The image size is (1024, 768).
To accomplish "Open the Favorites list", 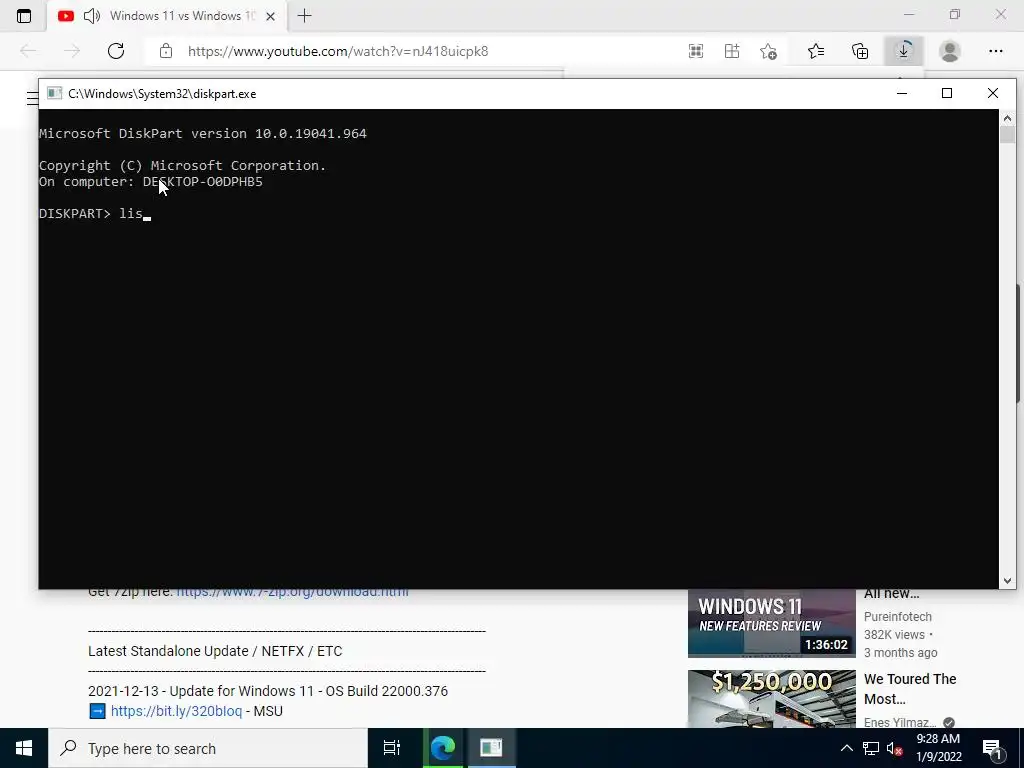I will click(816, 51).
